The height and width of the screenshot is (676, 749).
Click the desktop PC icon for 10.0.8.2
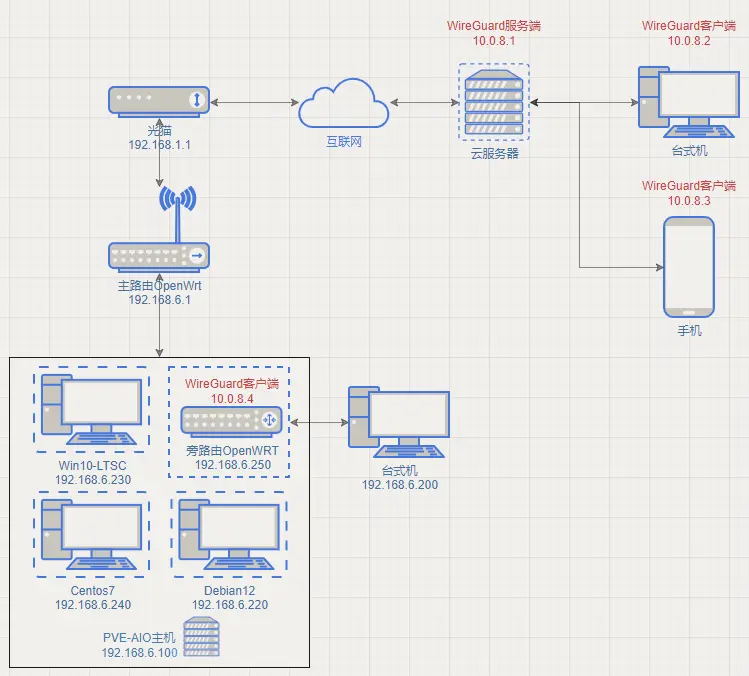click(x=688, y=102)
